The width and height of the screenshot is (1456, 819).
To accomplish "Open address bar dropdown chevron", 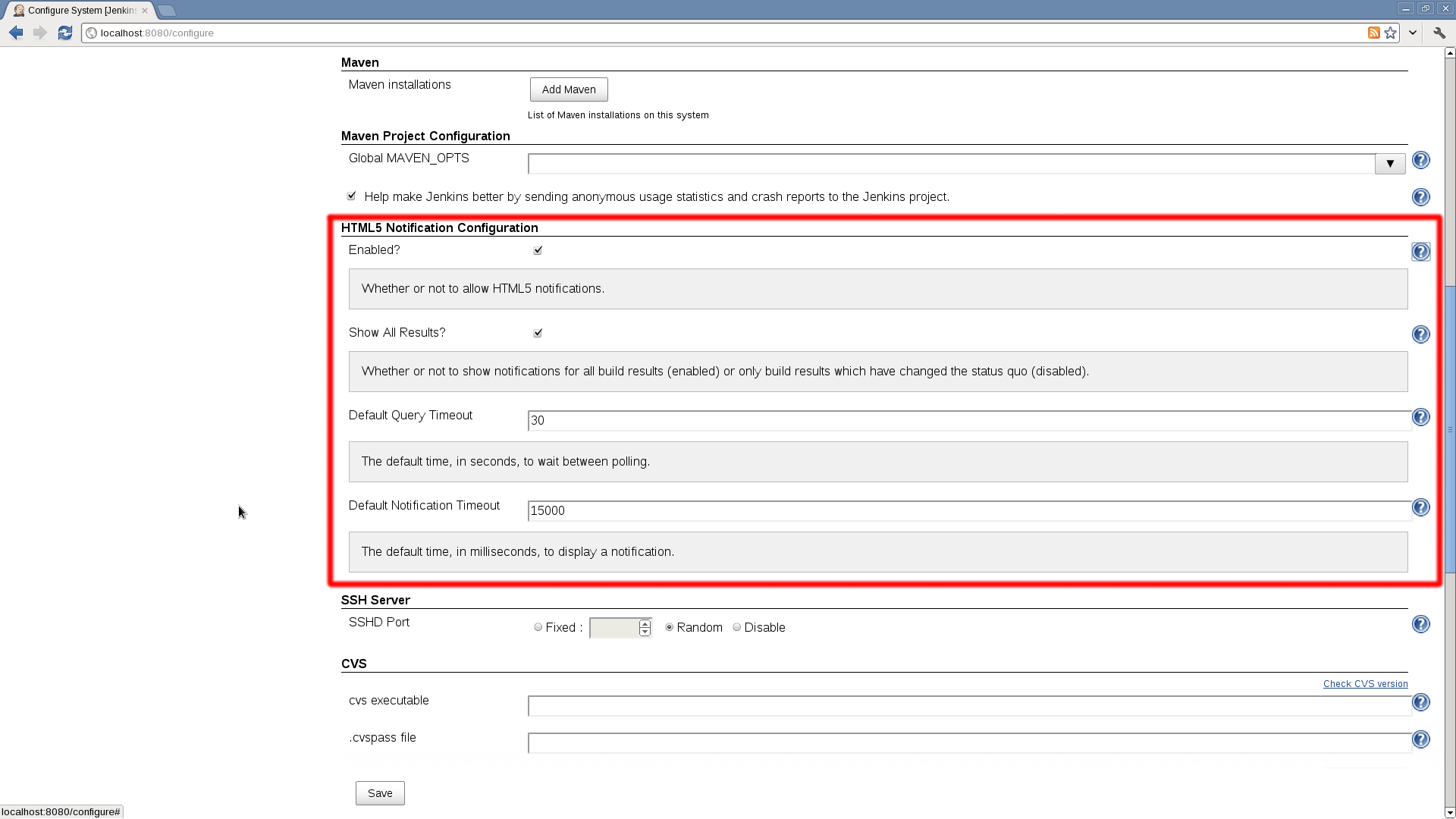I will click(x=1412, y=33).
